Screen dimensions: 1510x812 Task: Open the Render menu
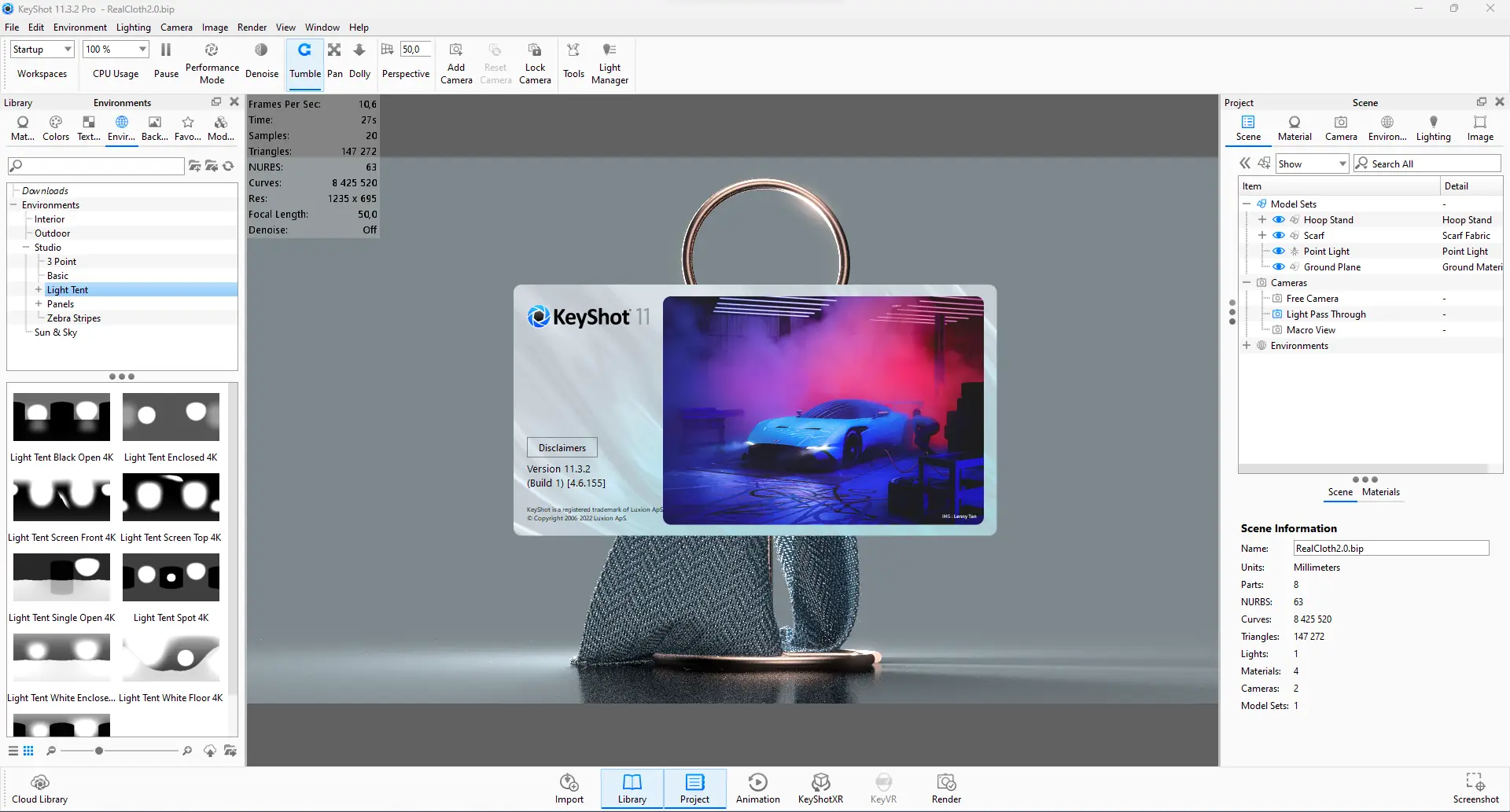(252, 28)
